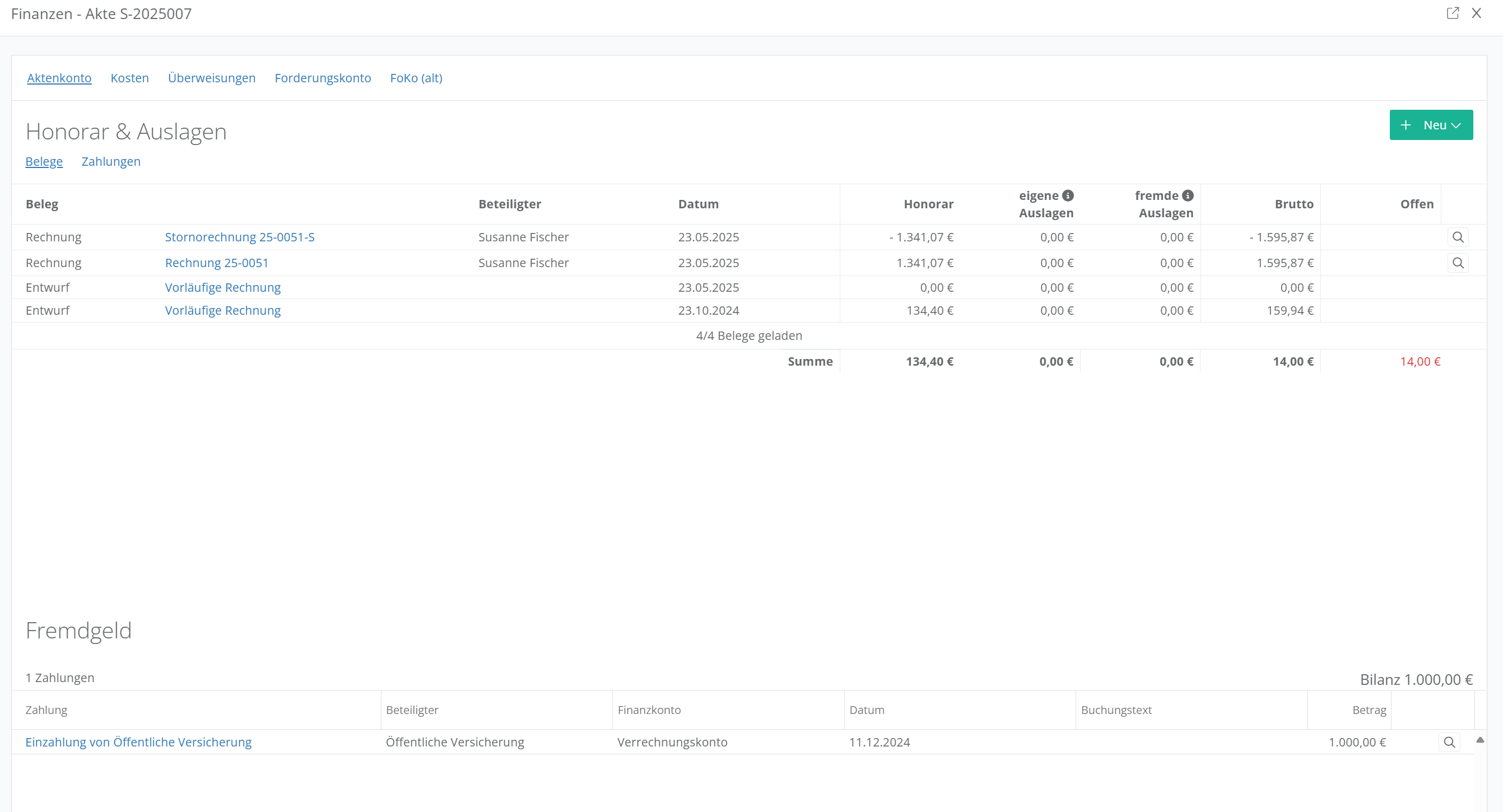Open Einzahlung von Öffentliche Versicherung link
This screenshot has height=812, width=1503.
tap(138, 742)
